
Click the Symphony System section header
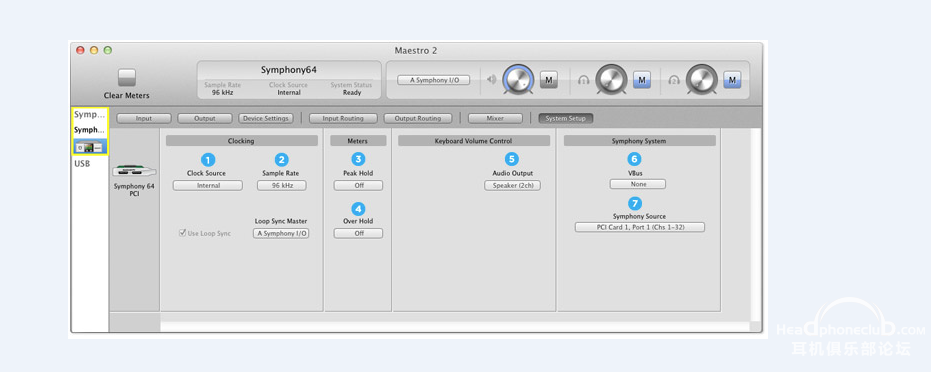coord(639,141)
